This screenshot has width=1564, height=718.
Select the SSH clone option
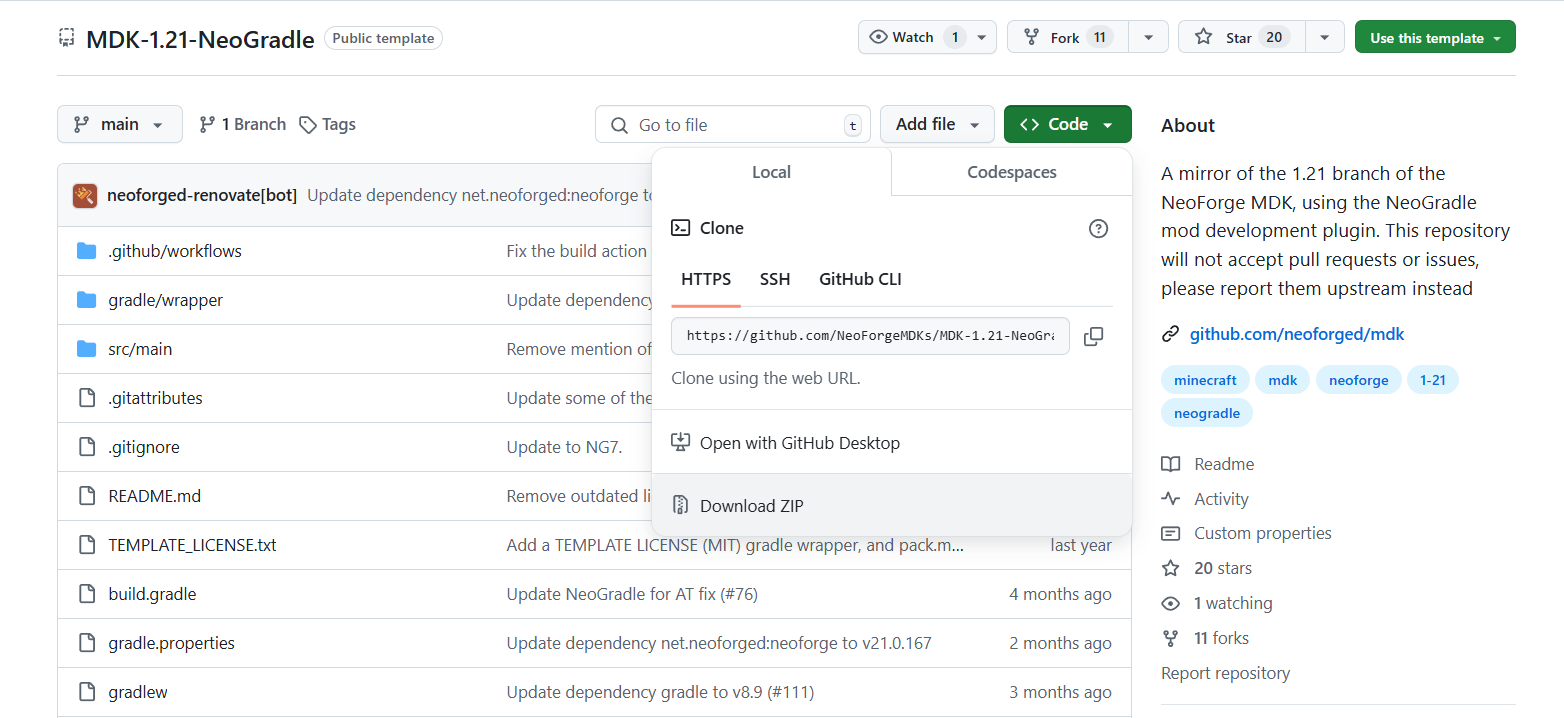pos(774,279)
